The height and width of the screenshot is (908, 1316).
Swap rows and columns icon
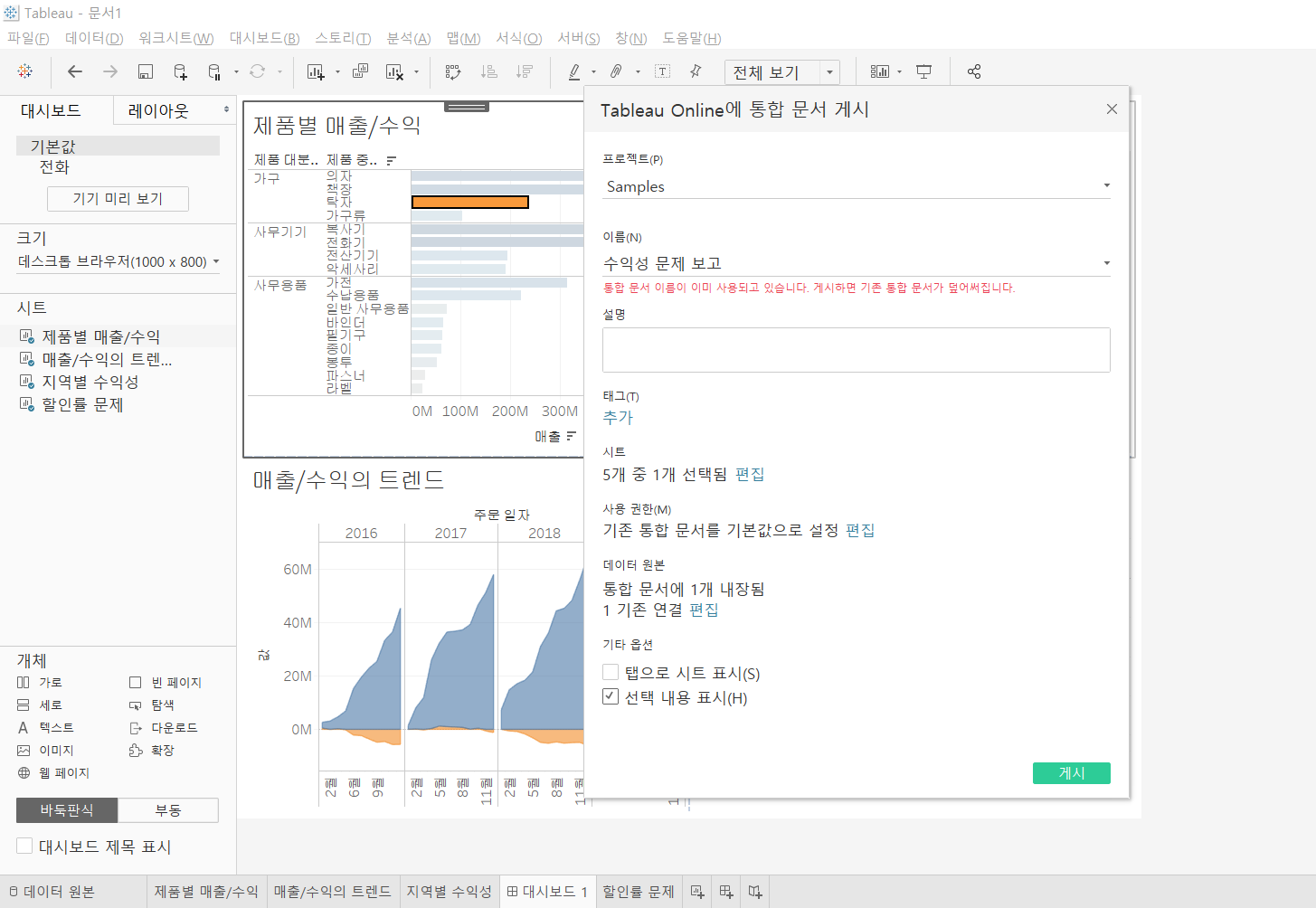pos(453,71)
